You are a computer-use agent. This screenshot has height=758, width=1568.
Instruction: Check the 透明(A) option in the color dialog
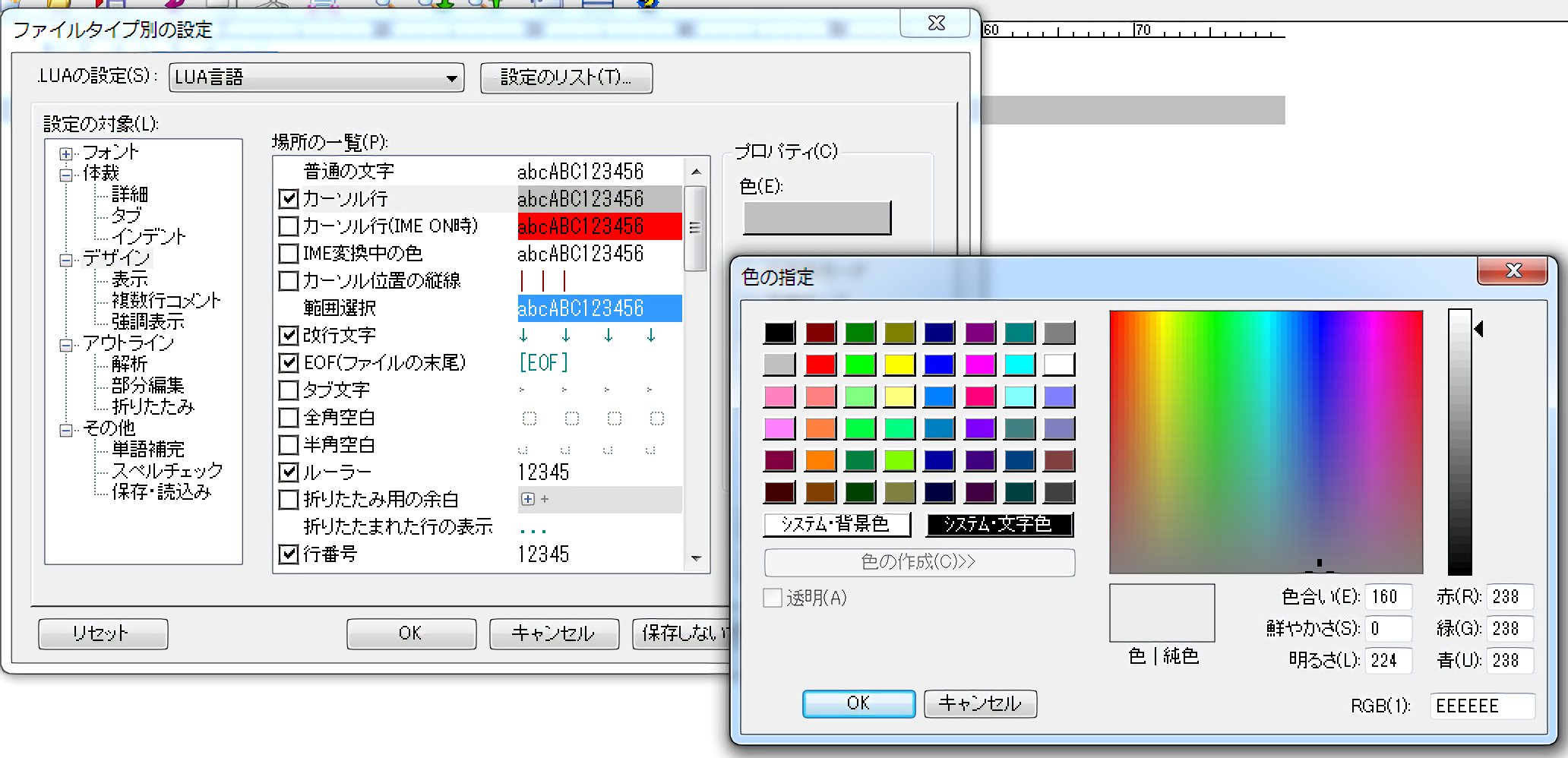point(771,599)
